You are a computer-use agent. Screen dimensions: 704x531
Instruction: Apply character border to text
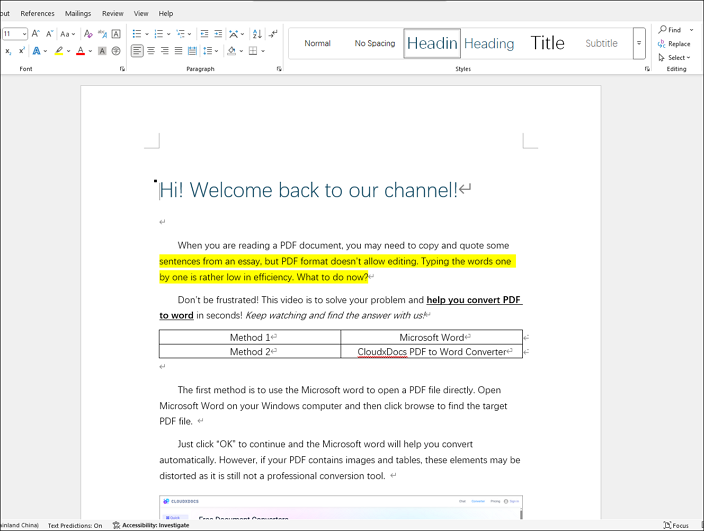click(116, 34)
